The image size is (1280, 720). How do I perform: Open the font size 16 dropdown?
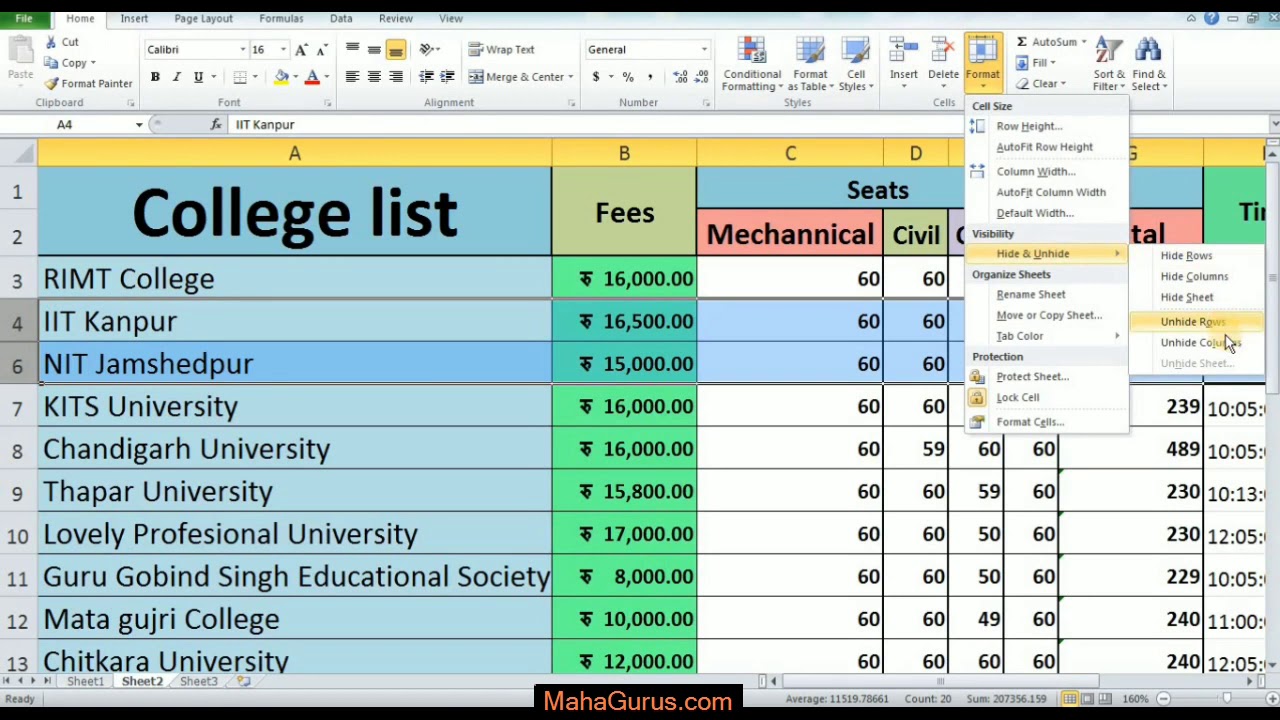[x=283, y=50]
